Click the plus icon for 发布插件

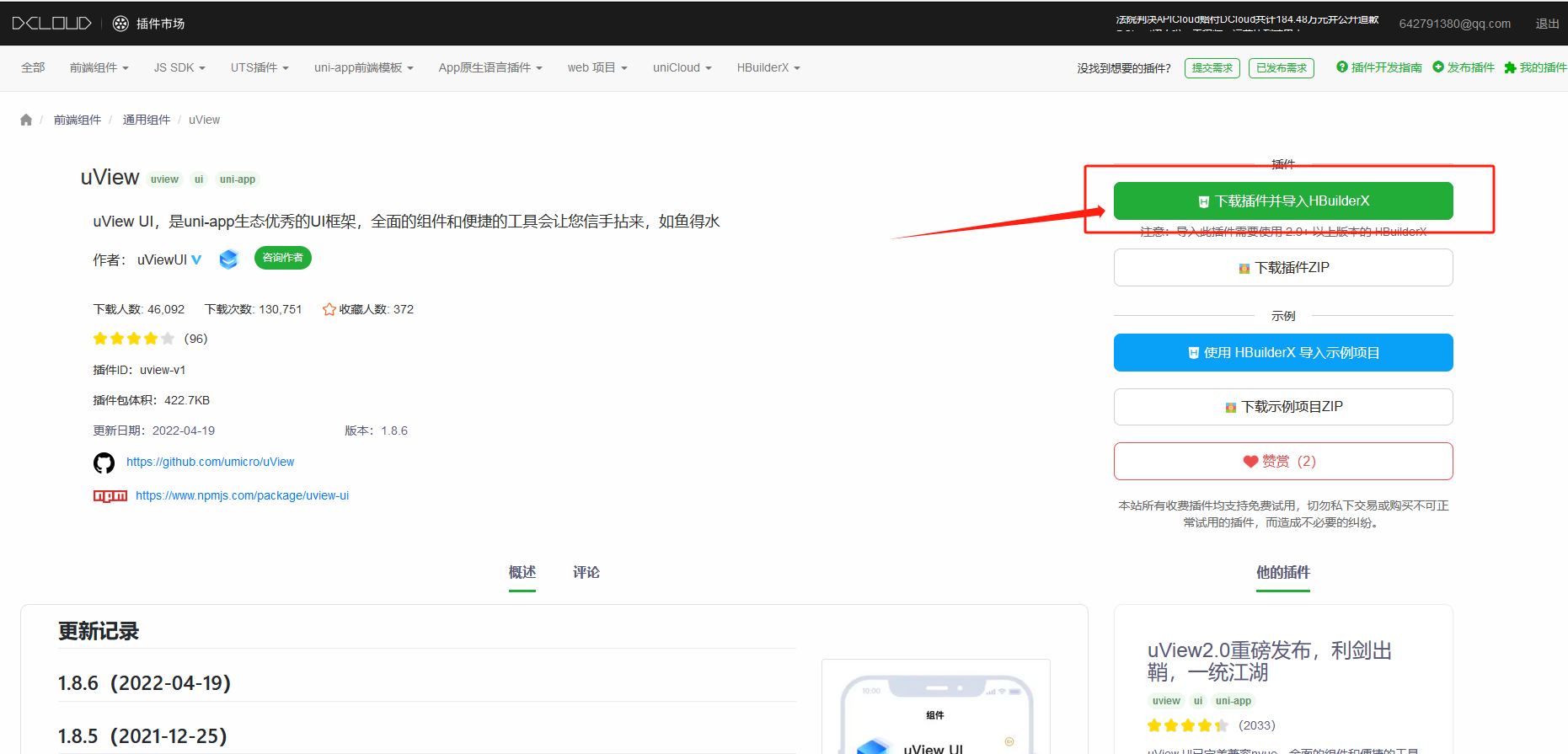click(1438, 67)
